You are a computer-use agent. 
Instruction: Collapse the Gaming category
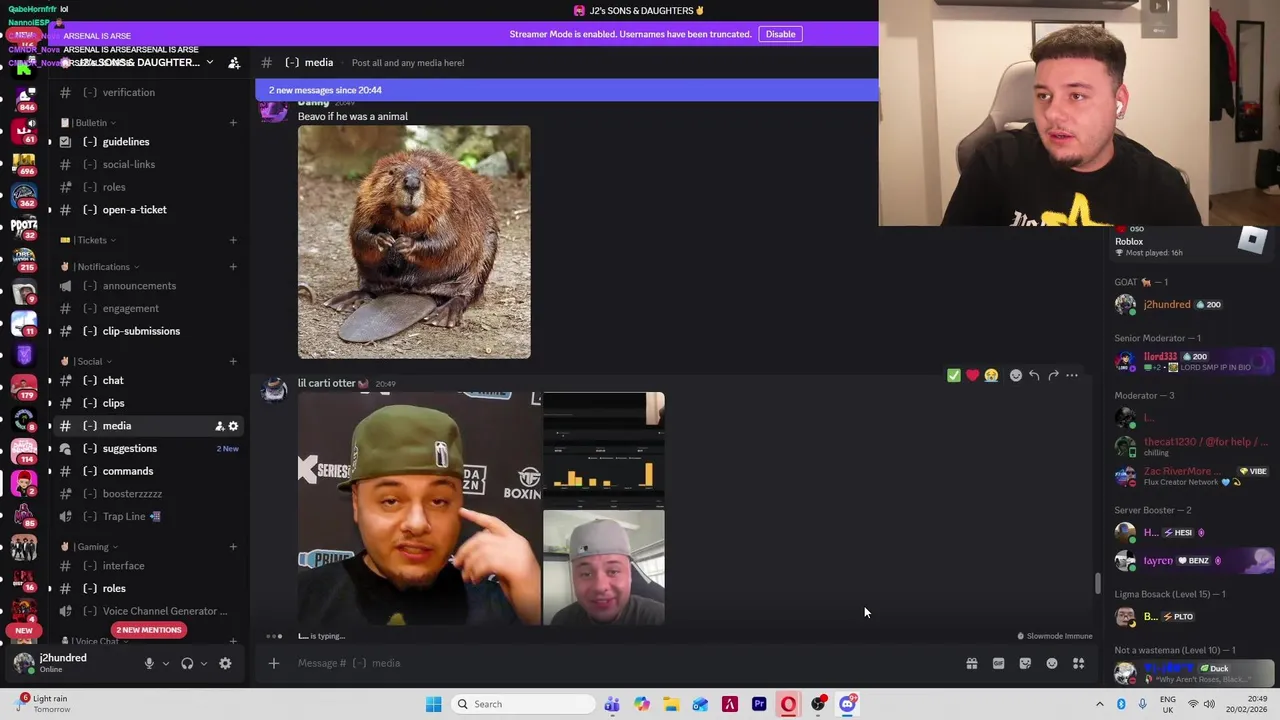(x=91, y=547)
